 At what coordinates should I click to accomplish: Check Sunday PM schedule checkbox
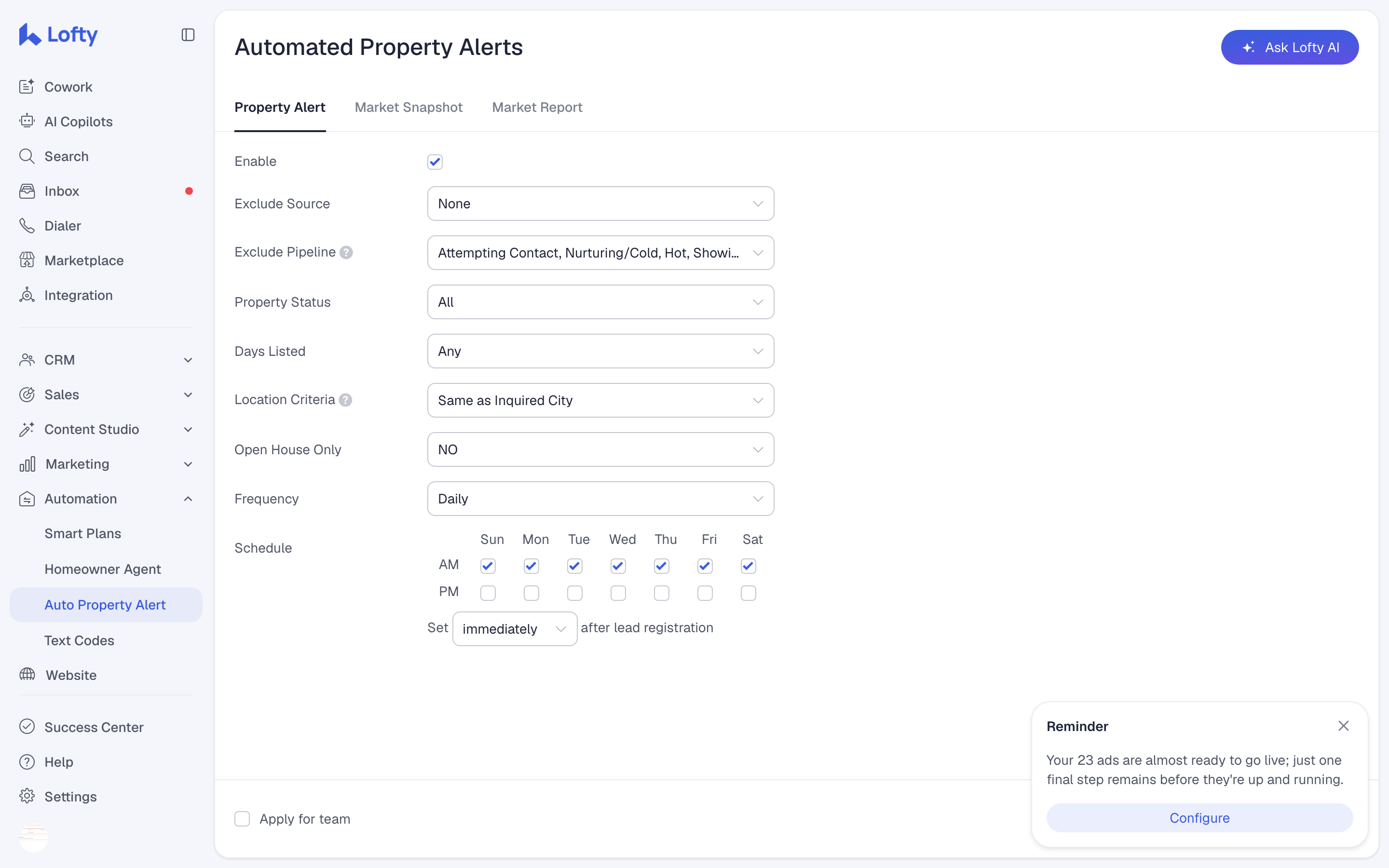pyautogui.click(x=488, y=593)
